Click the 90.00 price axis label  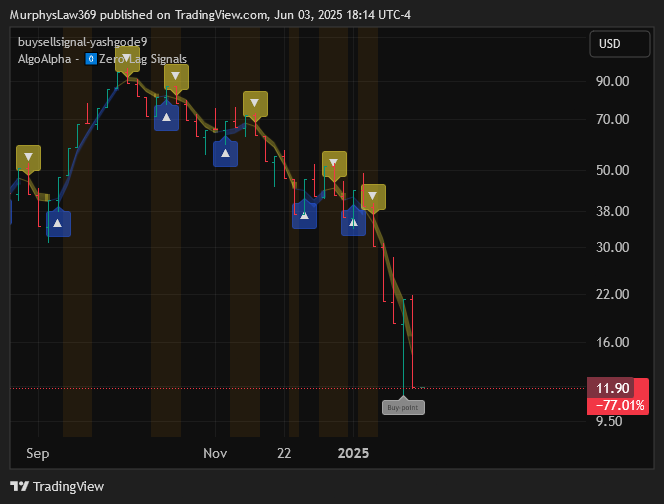[x=612, y=81]
